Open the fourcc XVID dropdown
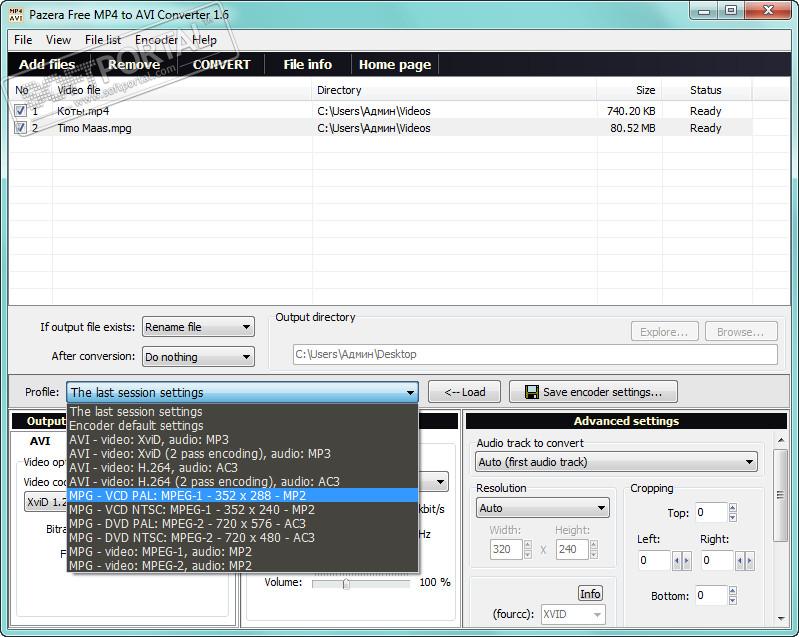 (573, 615)
